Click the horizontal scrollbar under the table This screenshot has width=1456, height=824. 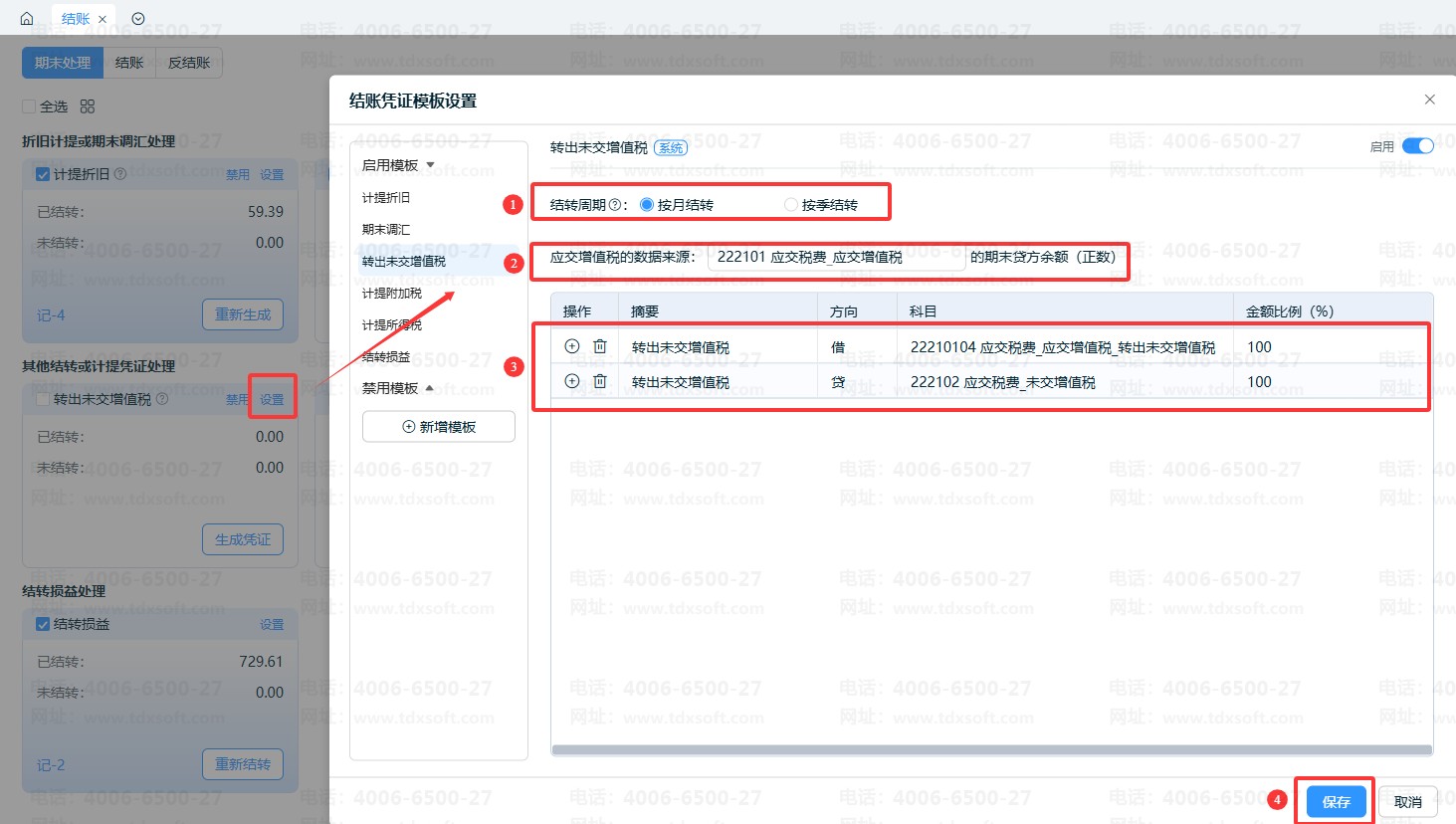[x=992, y=750]
